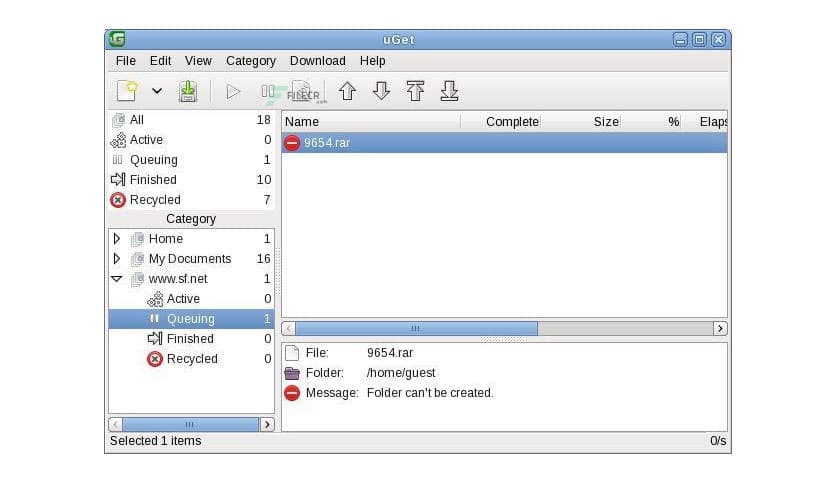Screen dimensions: 836x484
Task: Sort by the Elapsed column header
Action: 706,122
